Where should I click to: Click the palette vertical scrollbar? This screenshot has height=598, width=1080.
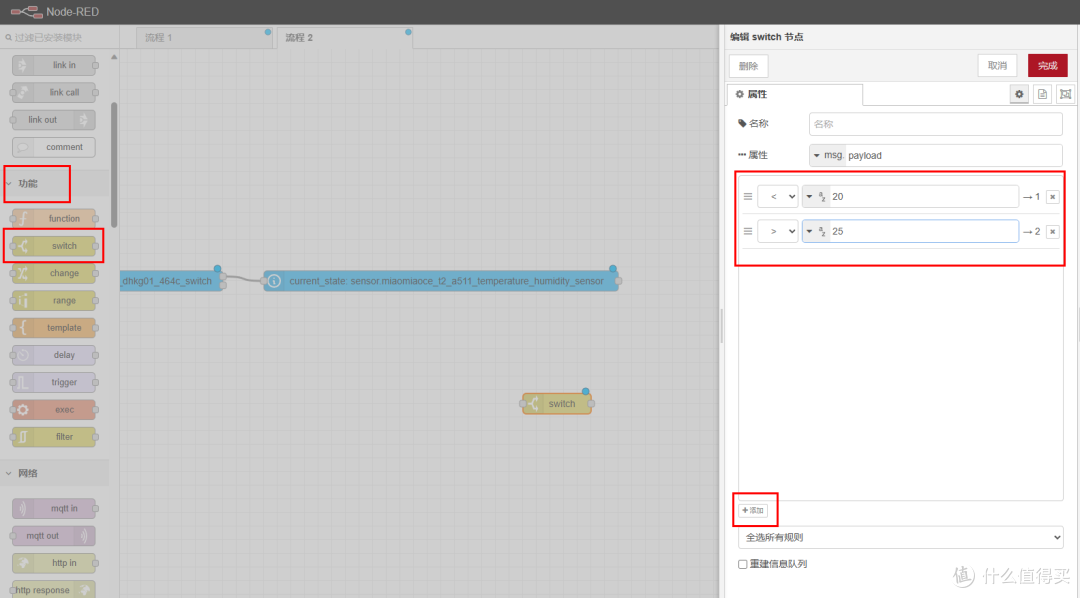tap(114, 165)
